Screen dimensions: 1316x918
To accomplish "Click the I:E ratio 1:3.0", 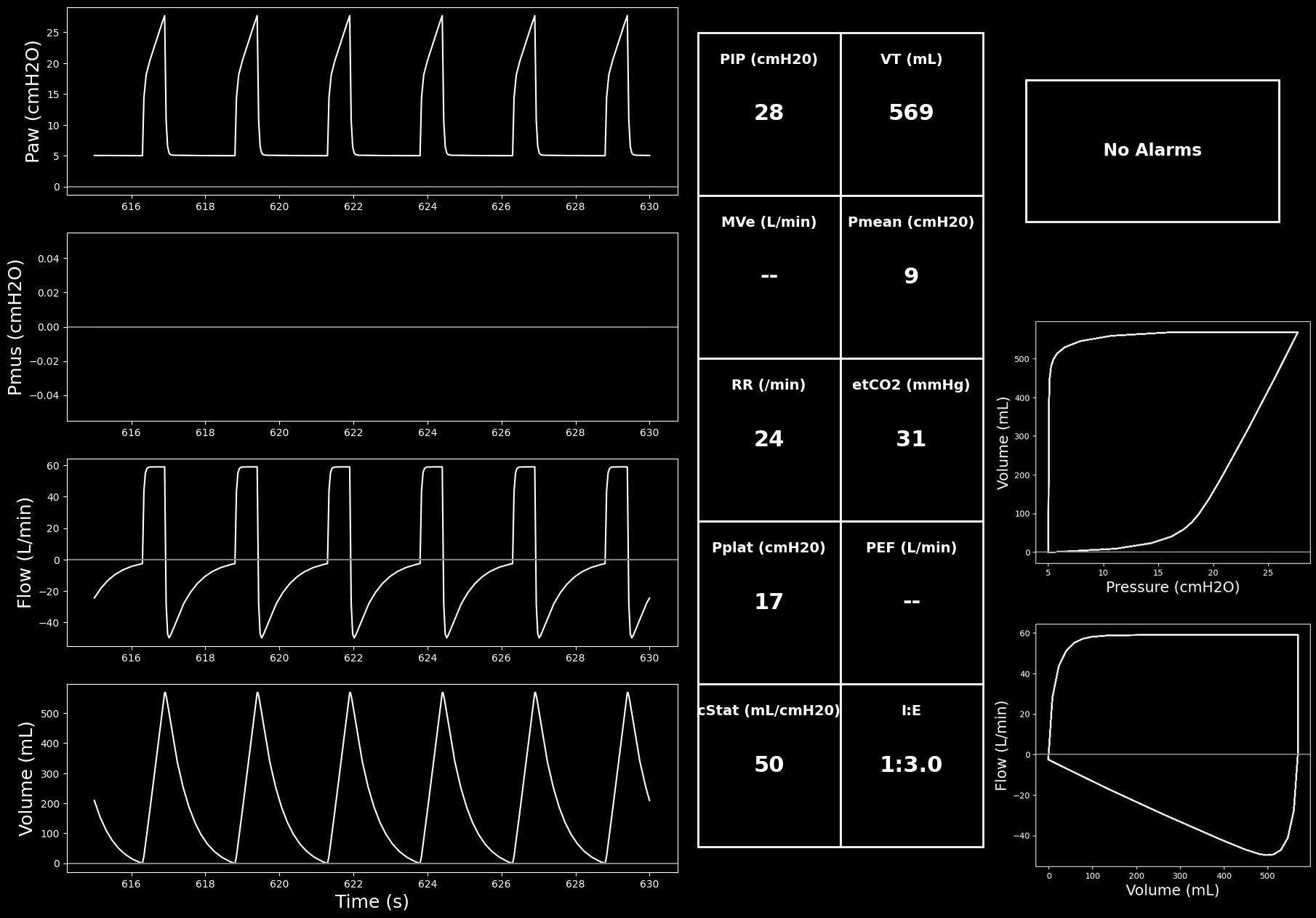I will [x=911, y=765].
